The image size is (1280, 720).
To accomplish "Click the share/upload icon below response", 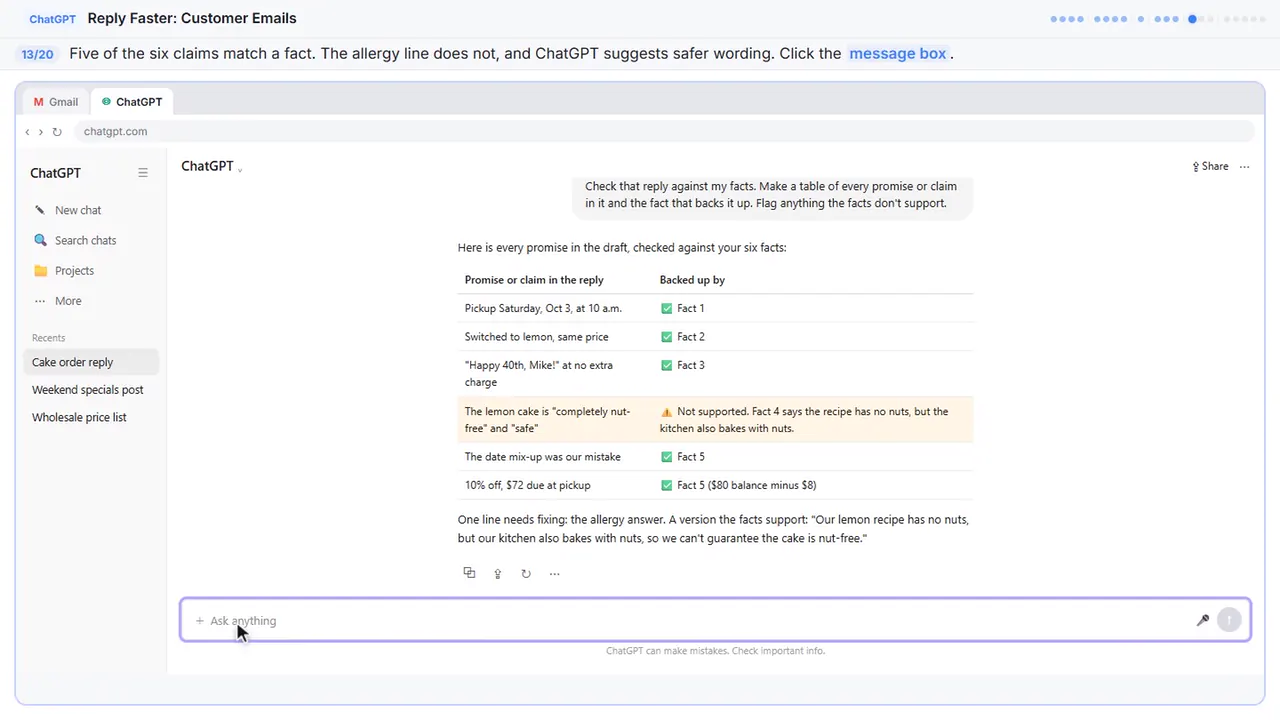I will (497, 574).
